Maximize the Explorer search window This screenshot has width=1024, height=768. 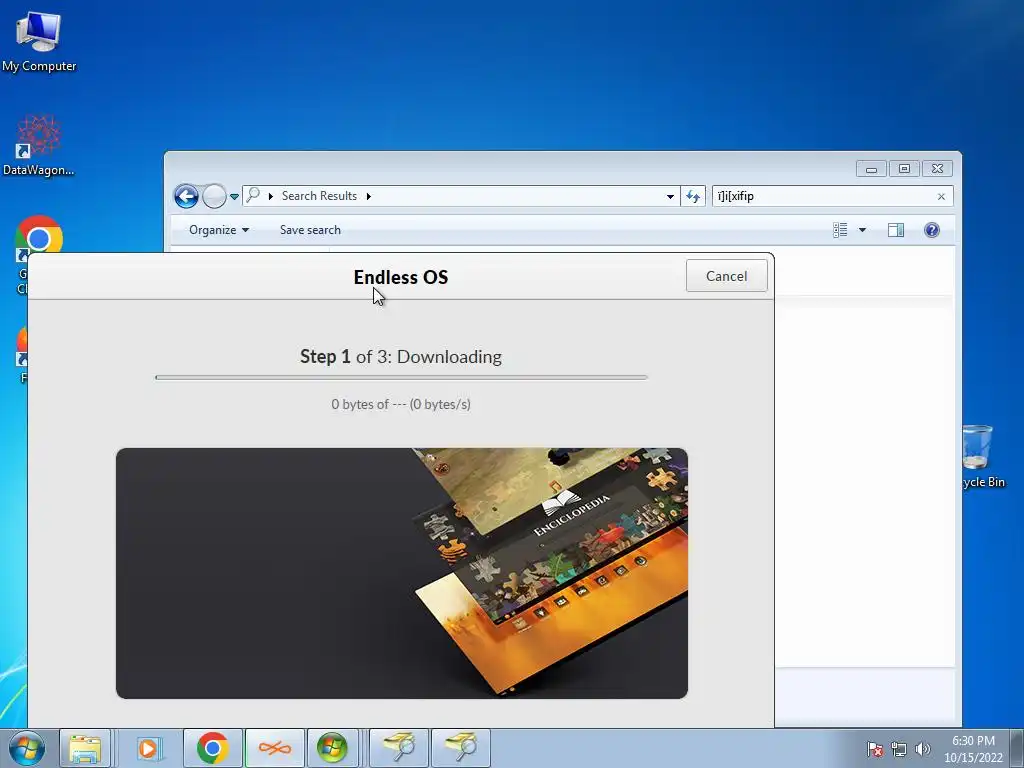[x=904, y=169]
